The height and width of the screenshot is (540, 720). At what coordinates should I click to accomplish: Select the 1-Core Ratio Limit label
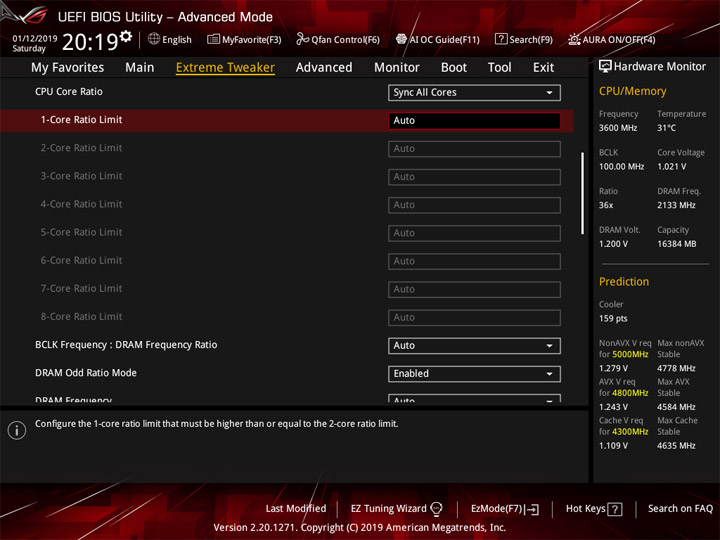81,120
